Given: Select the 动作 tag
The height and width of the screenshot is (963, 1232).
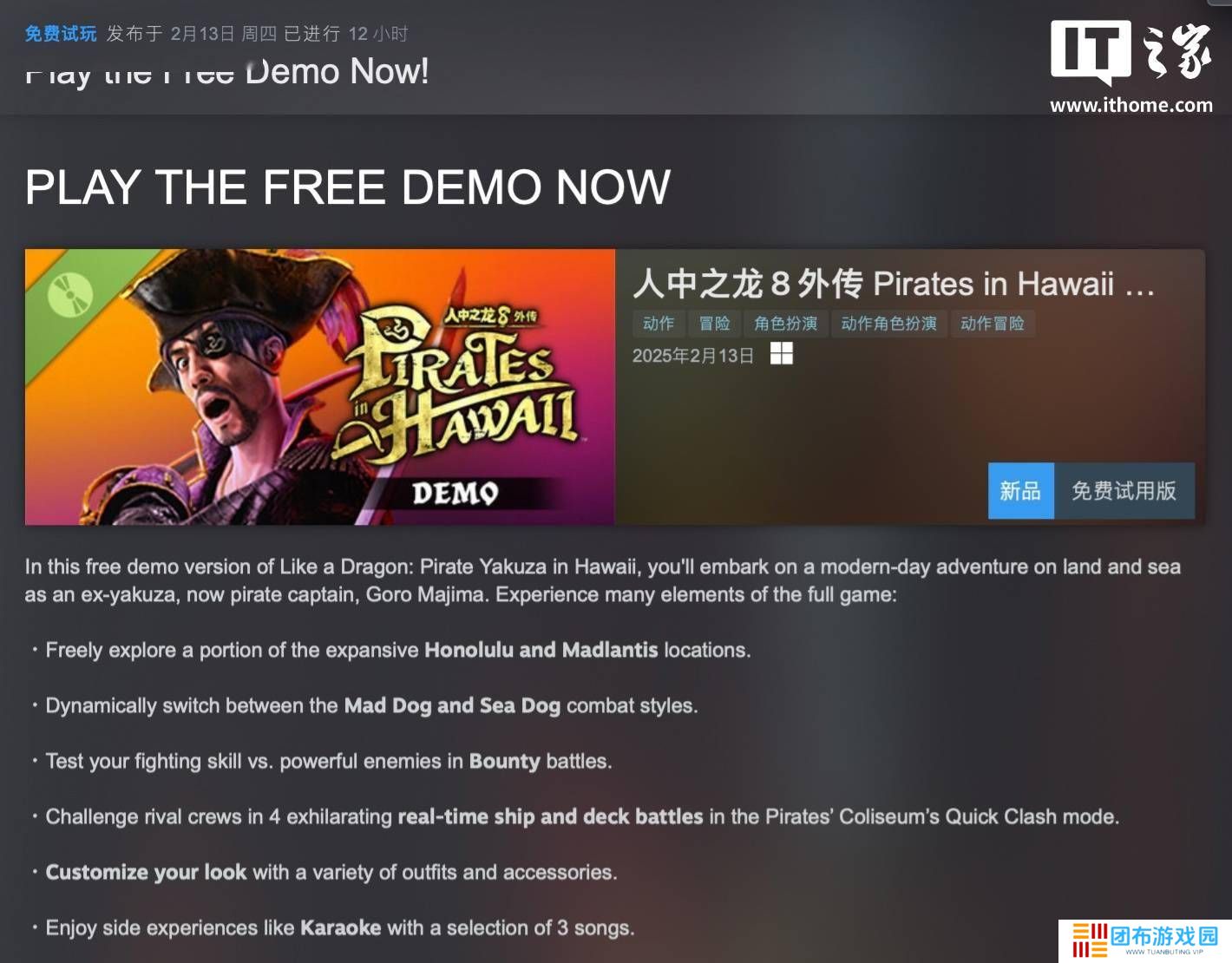Looking at the screenshot, I should (x=659, y=324).
